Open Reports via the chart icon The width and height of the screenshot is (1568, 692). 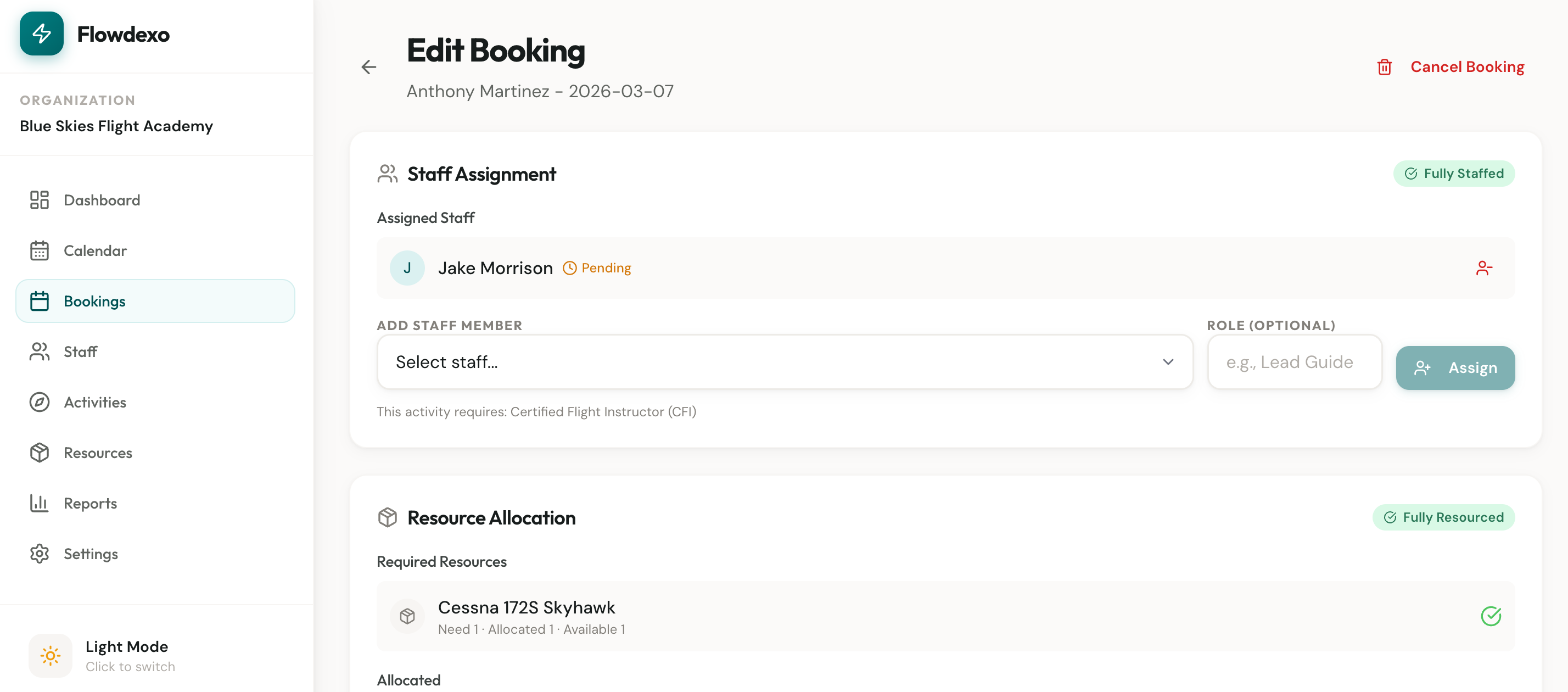coord(40,503)
